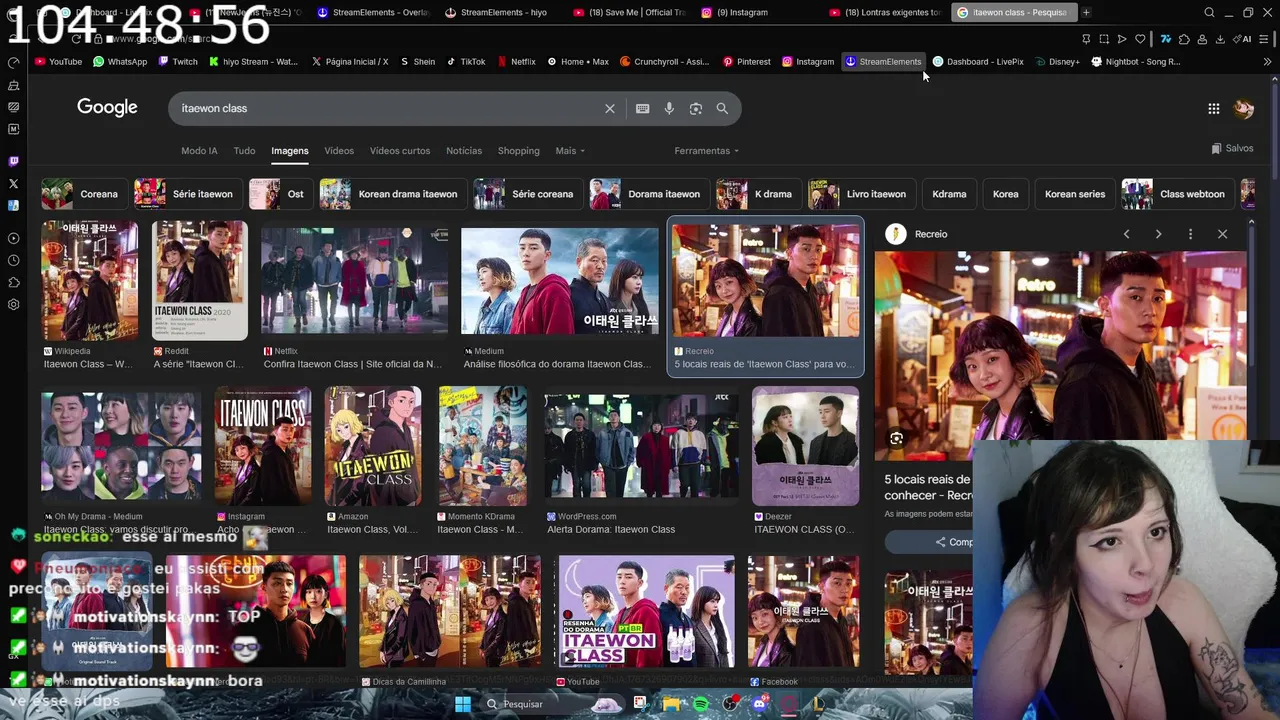Filter images by the Ost chip
Viewport: 1280px width, 720px height.
(x=279, y=194)
